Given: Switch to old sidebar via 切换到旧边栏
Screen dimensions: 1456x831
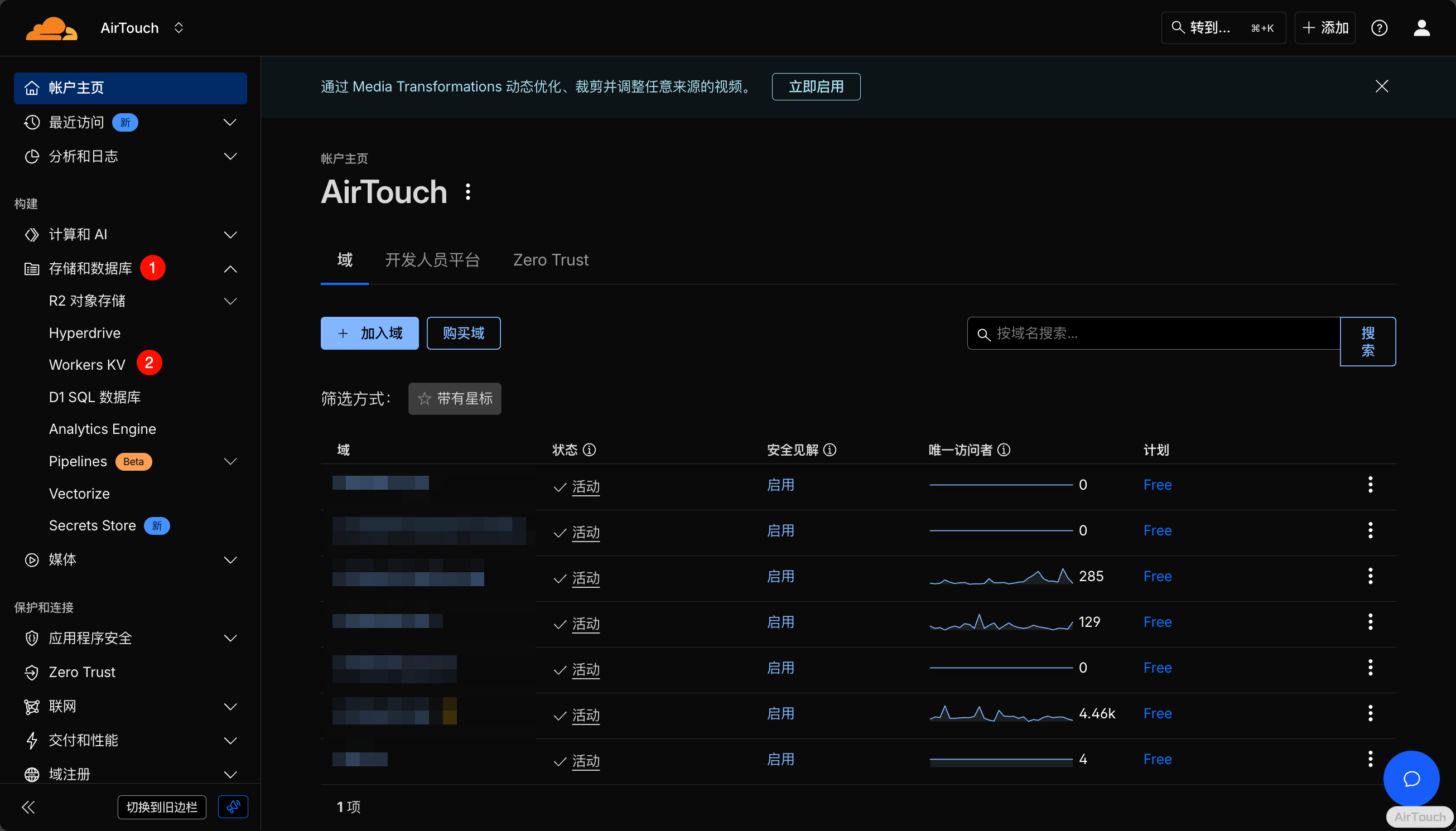Looking at the screenshot, I should point(162,807).
